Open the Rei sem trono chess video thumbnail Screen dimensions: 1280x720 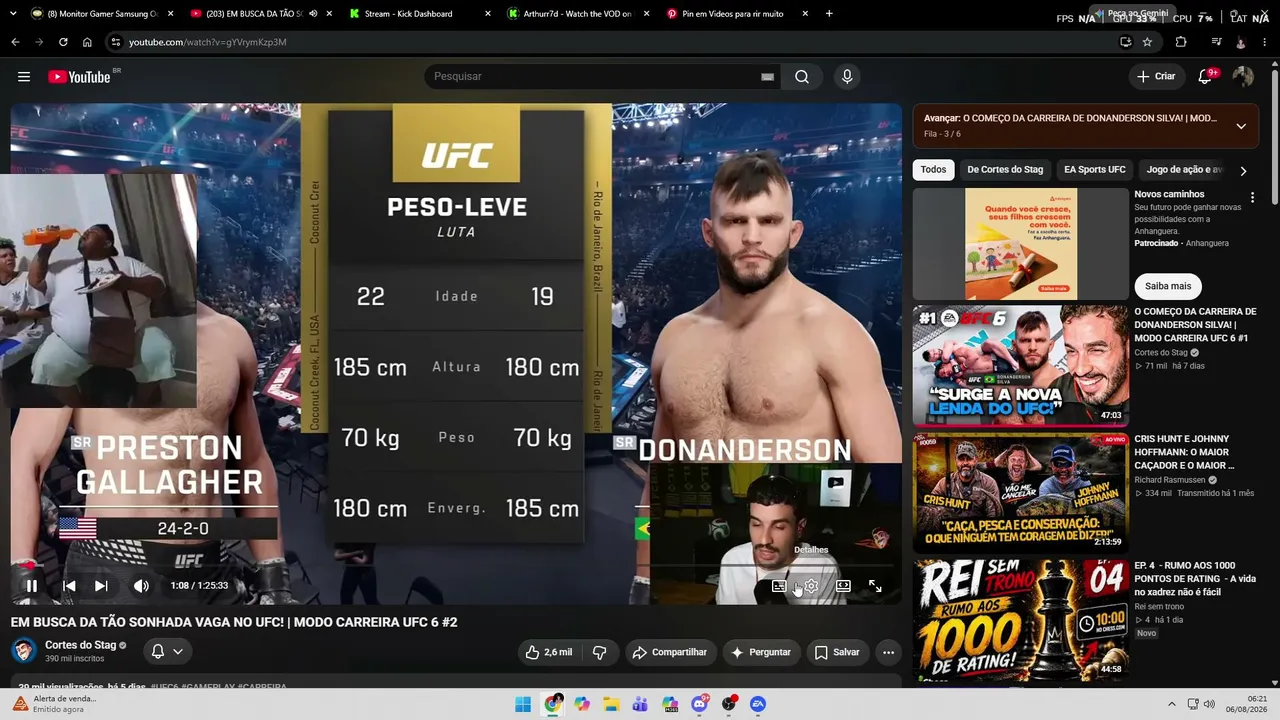point(1021,619)
